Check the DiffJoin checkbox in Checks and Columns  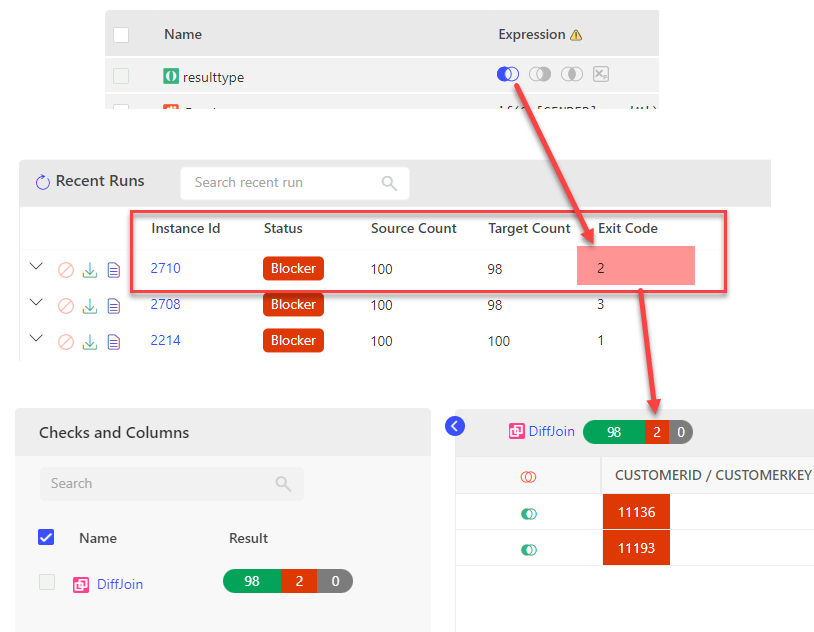(x=47, y=582)
